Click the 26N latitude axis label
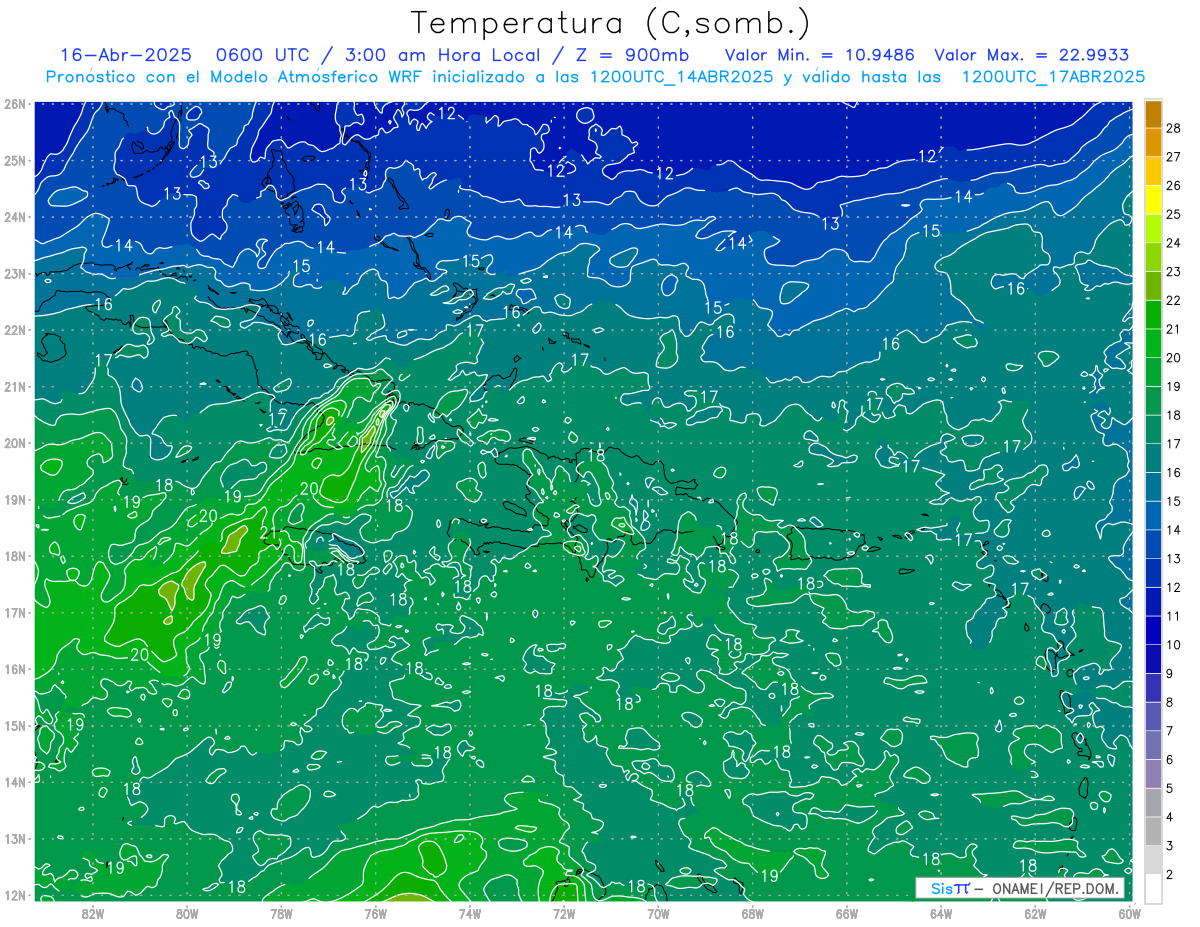 [14, 104]
